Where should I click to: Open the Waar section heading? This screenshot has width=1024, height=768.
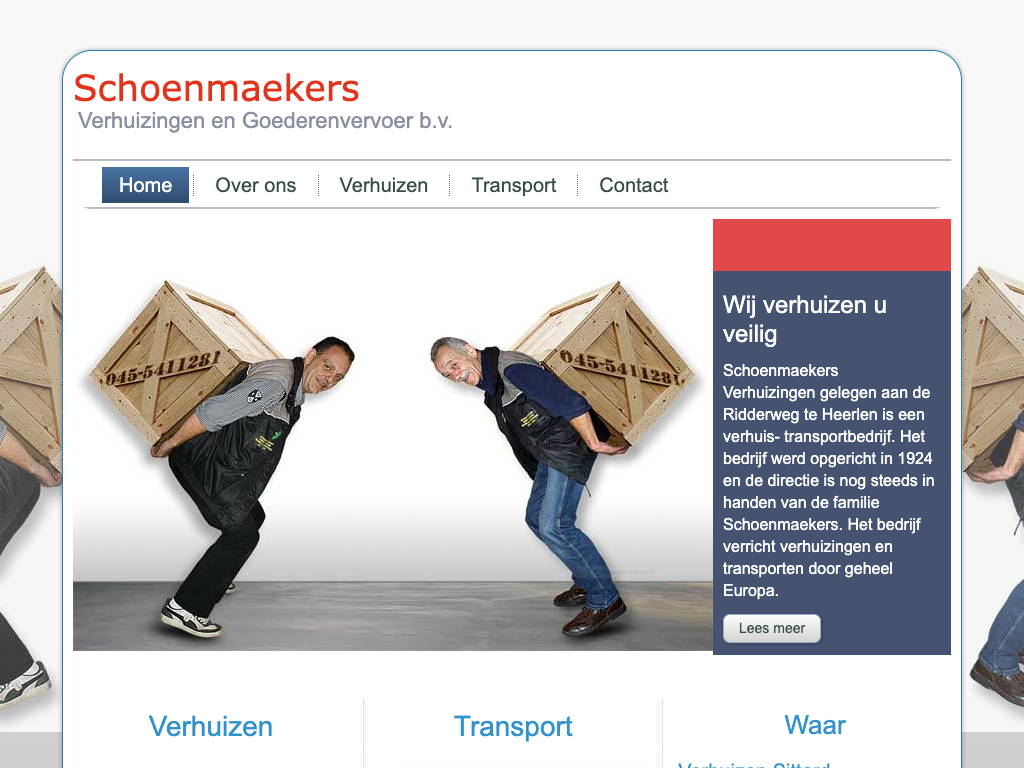pyautogui.click(x=815, y=725)
